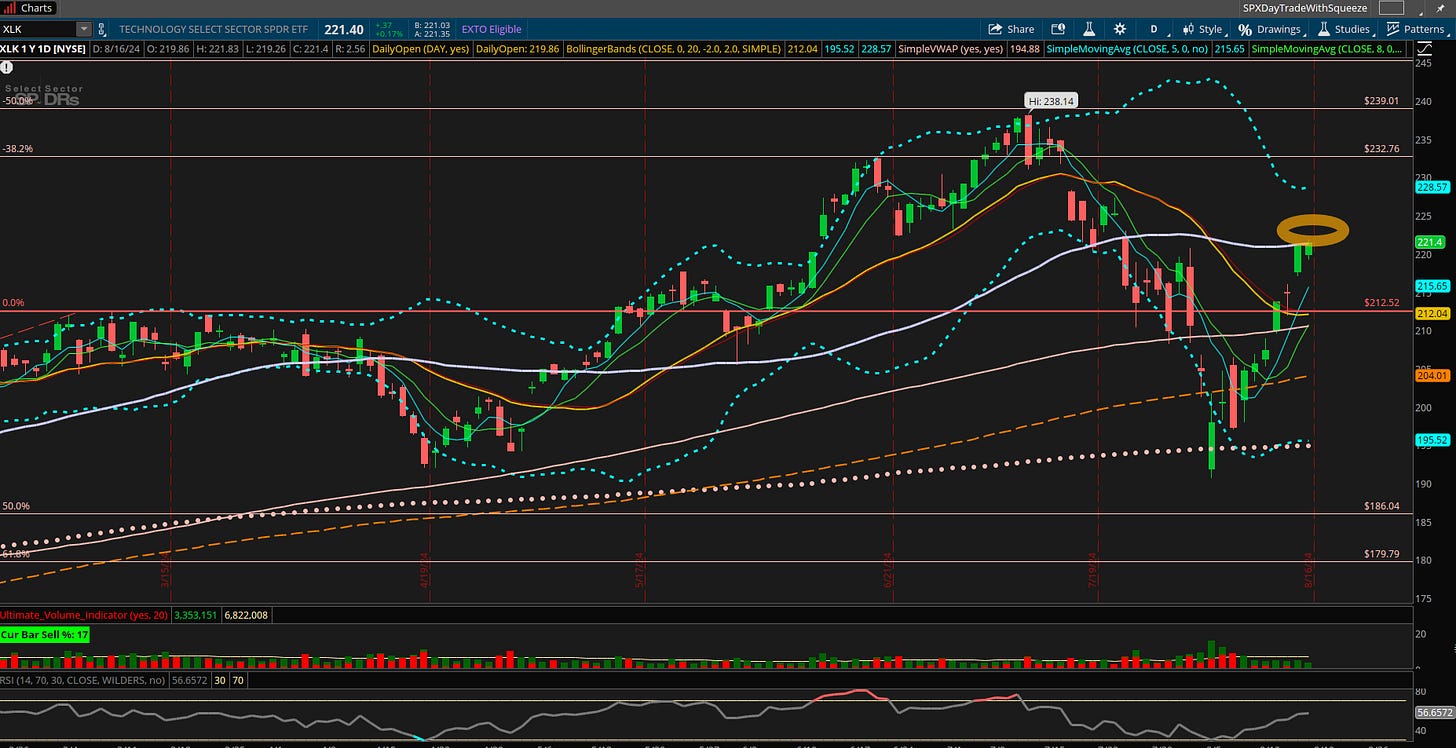
Task: Click the EXTO Eligible label
Action: (492, 29)
